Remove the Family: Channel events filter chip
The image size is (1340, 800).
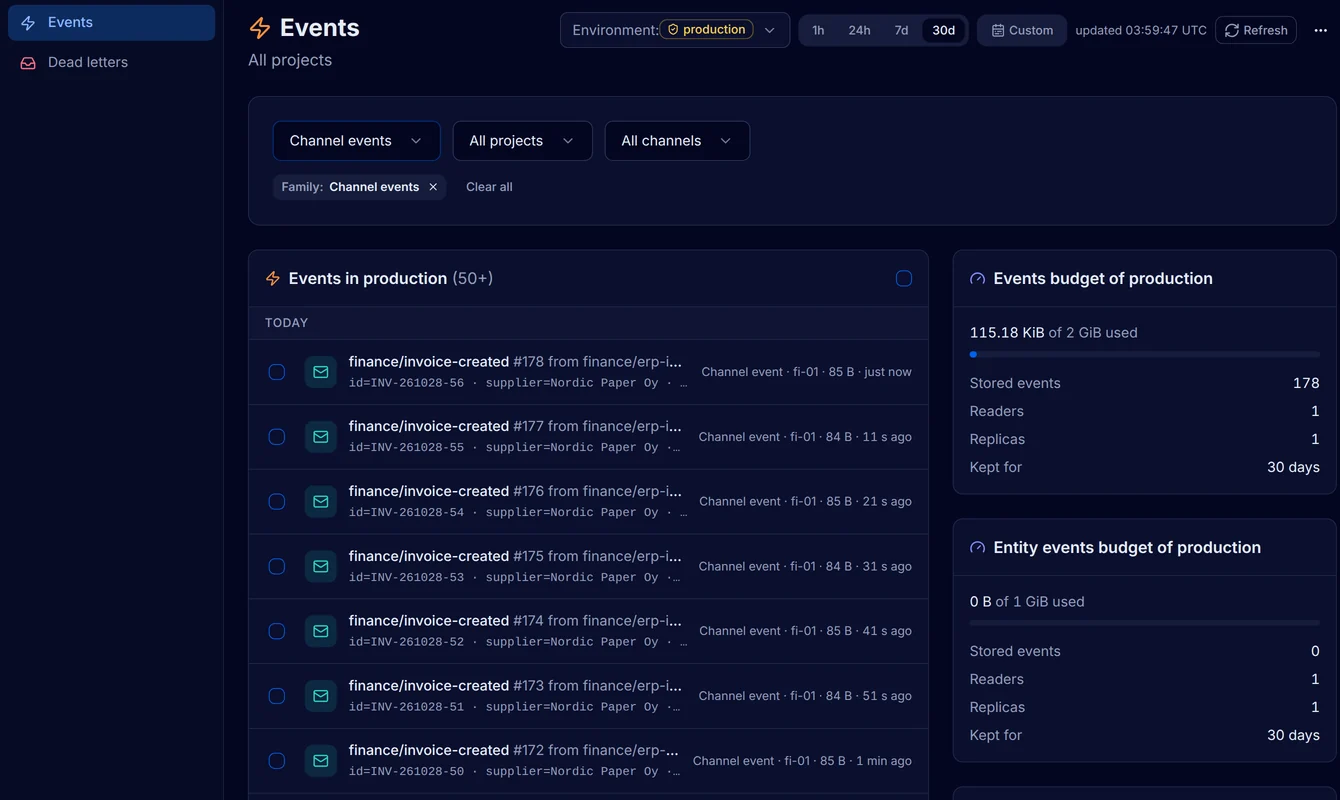[433, 187]
